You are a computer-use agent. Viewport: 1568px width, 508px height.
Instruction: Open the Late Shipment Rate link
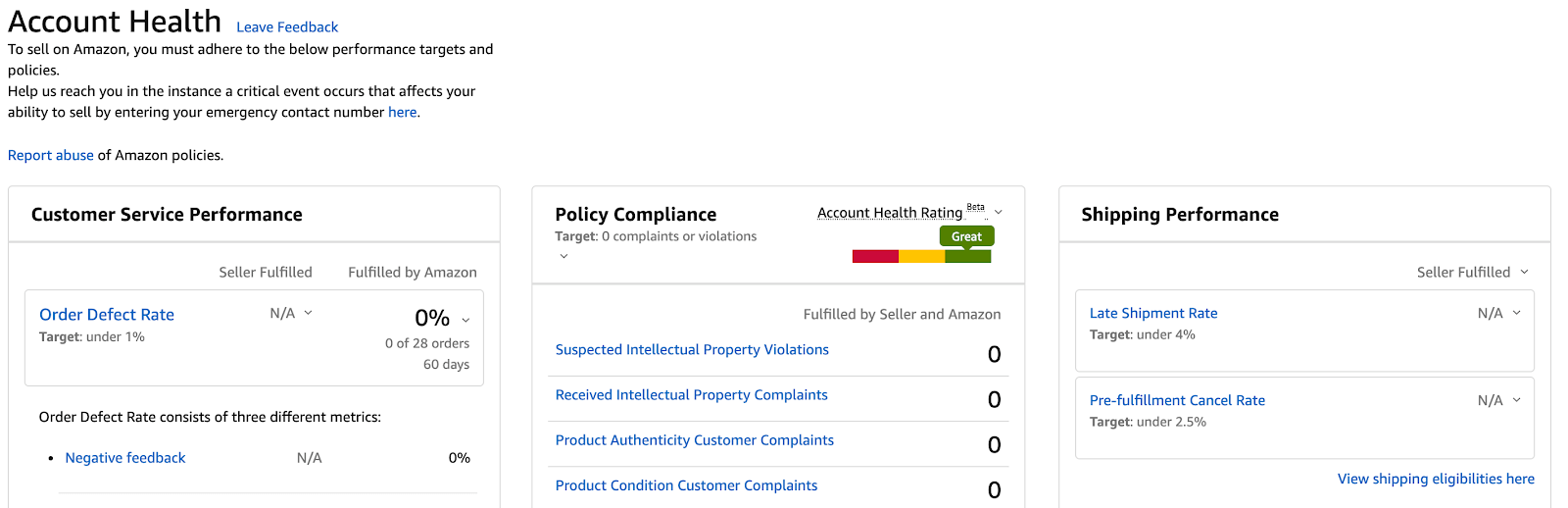[x=1153, y=314]
